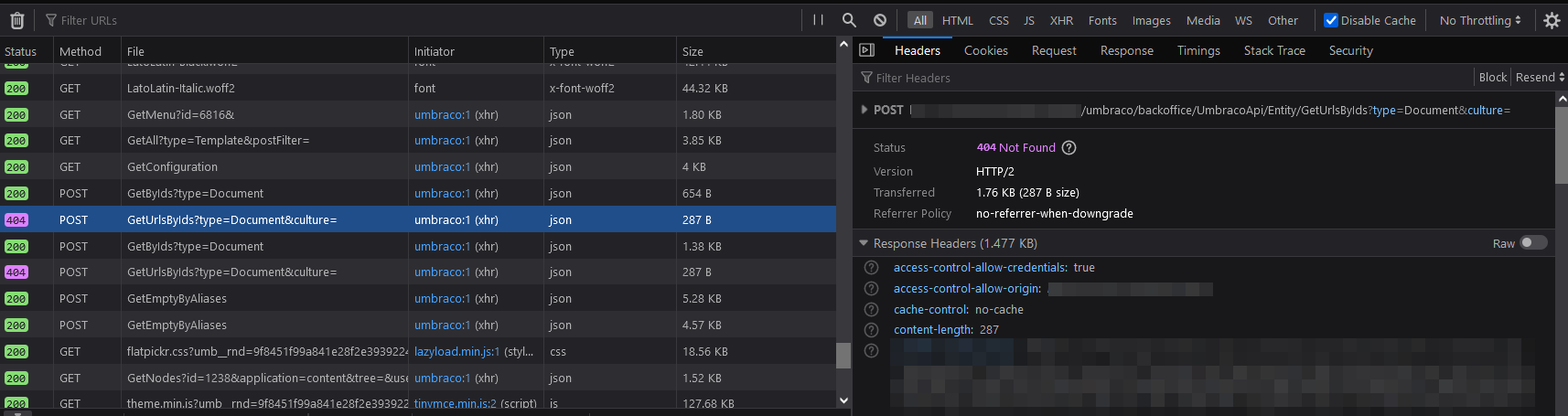Filter requests by CSS
The width and height of the screenshot is (1568, 416).
[x=999, y=20]
